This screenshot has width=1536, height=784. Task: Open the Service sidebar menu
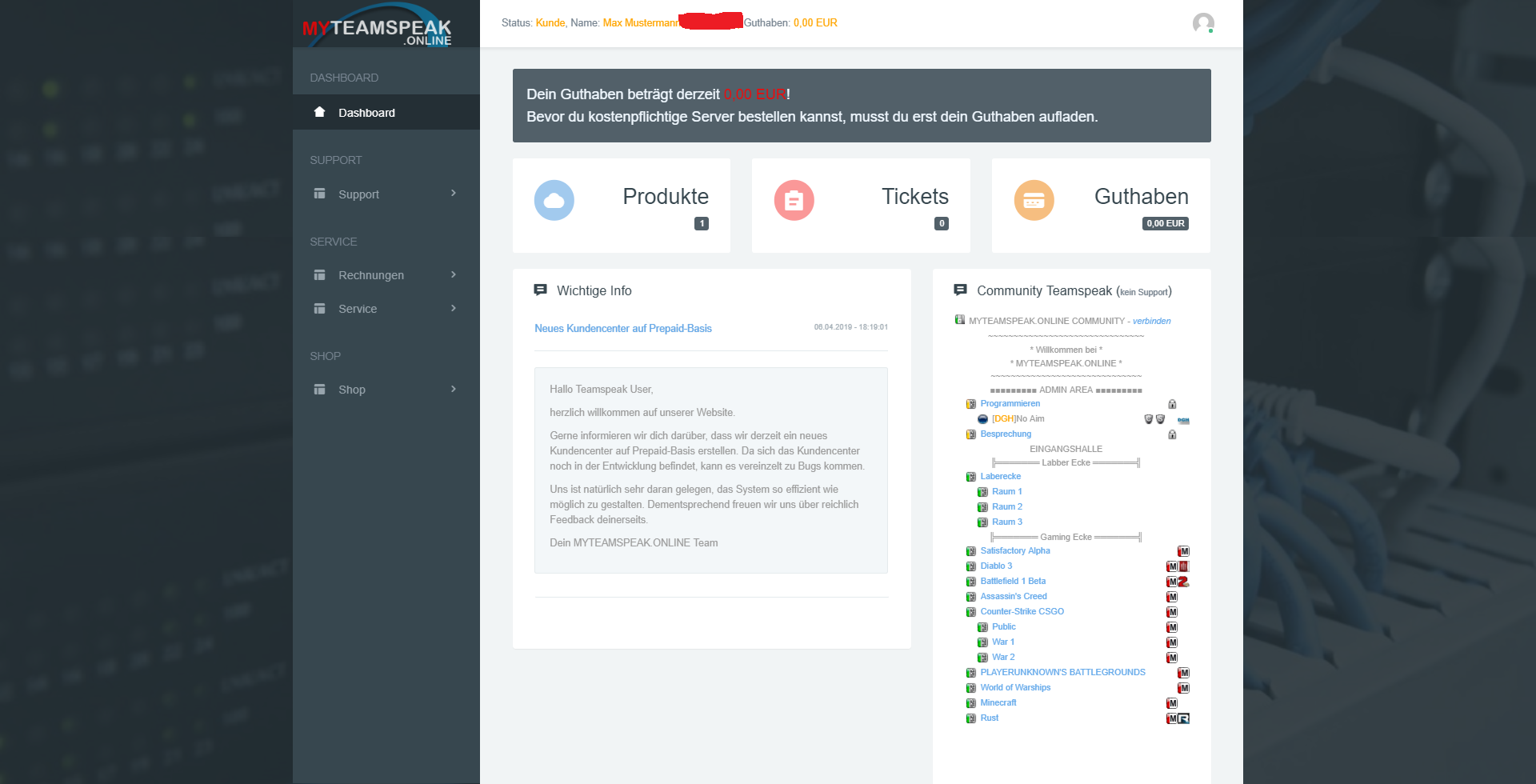pyautogui.click(x=358, y=309)
